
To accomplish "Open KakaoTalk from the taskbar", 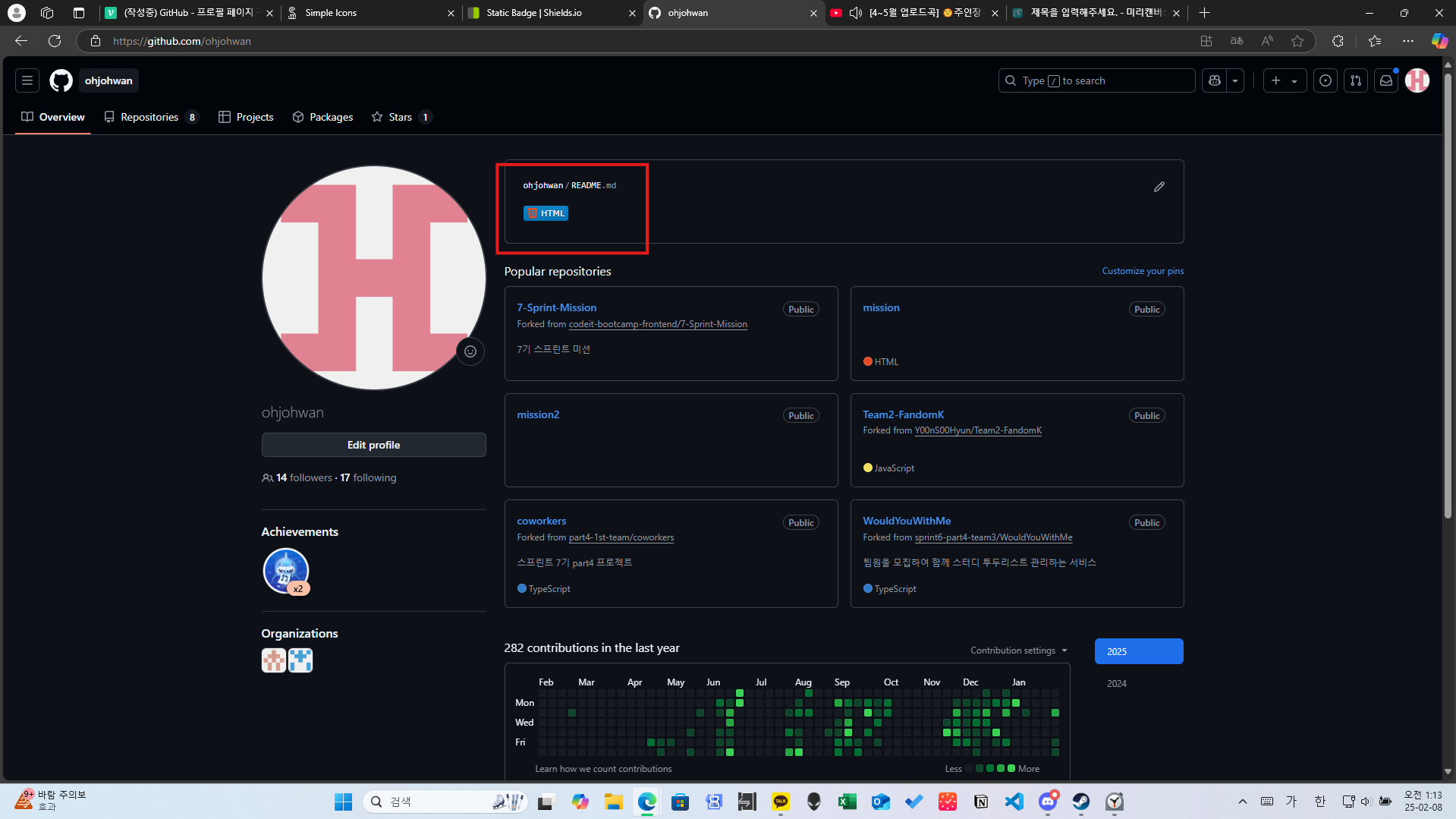I will (781, 802).
